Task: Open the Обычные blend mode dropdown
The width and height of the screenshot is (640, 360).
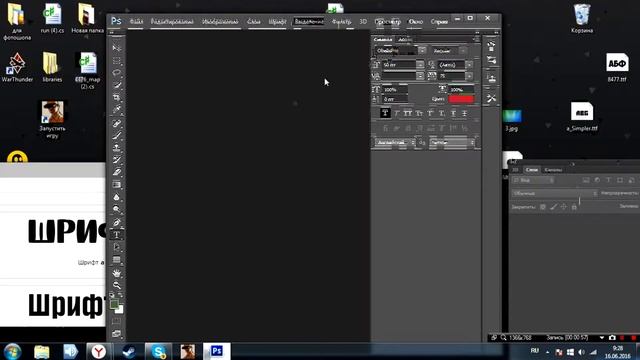Action: coord(555,193)
